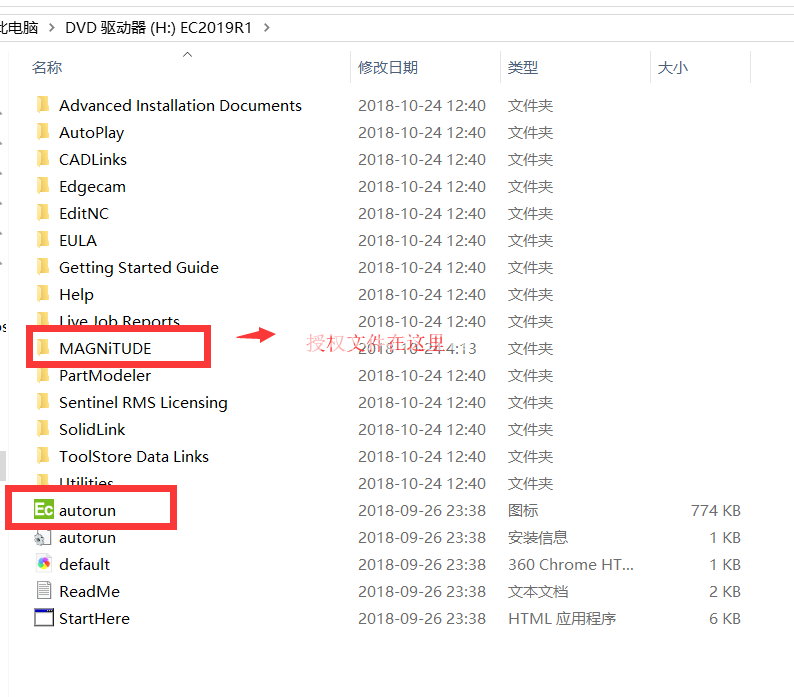Sort files by 类型 column header
Image resolution: width=794 pixels, height=697 pixels.
pyautogui.click(x=523, y=67)
